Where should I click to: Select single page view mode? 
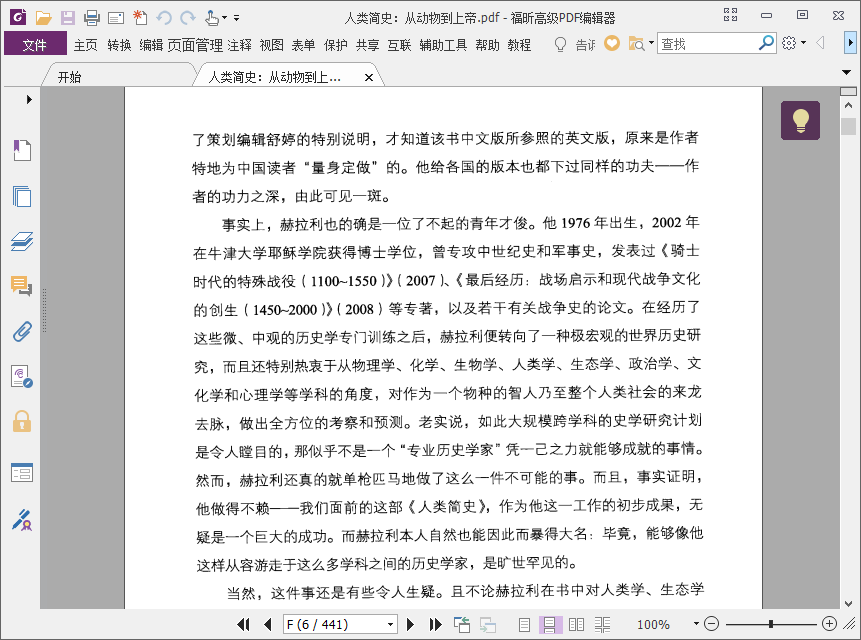click(524, 624)
